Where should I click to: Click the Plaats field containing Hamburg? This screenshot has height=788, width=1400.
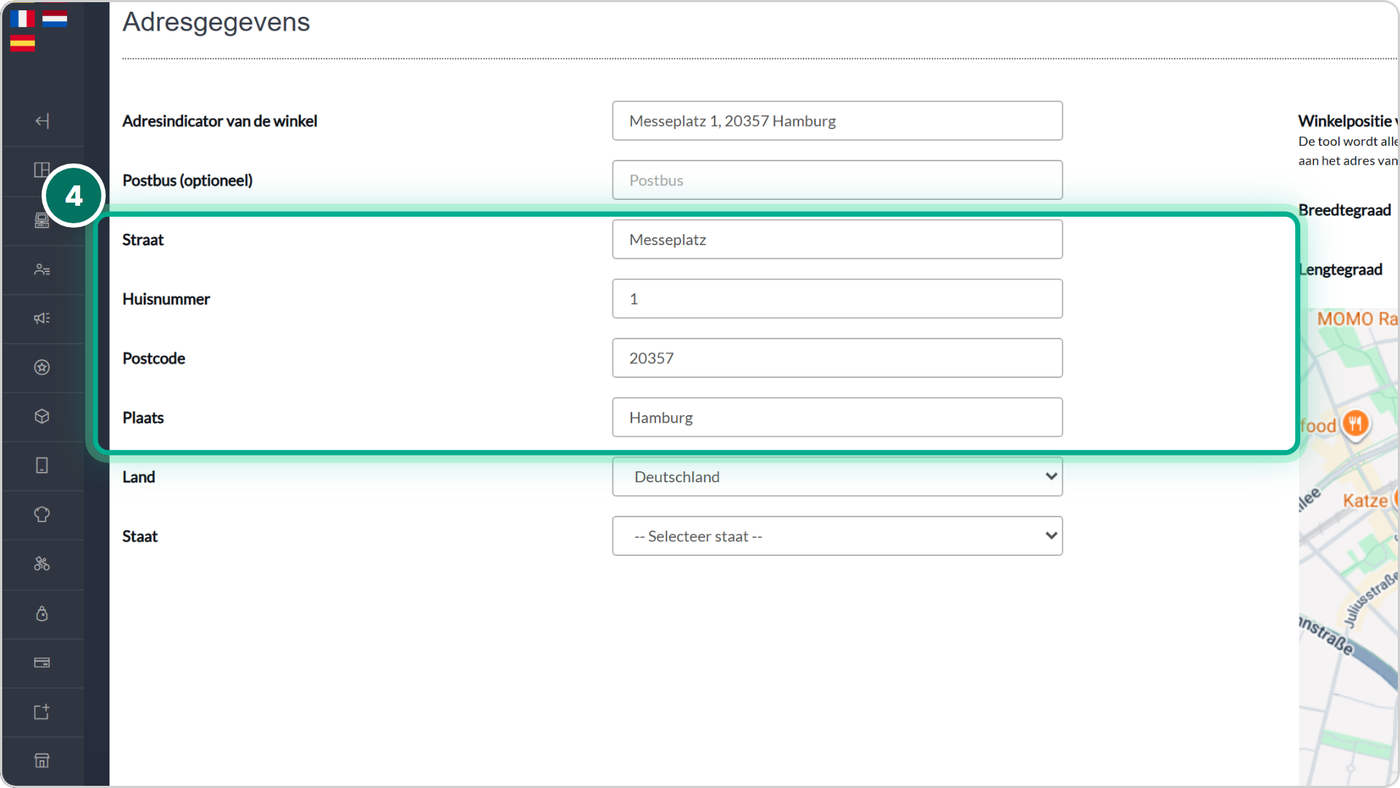[837, 418]
